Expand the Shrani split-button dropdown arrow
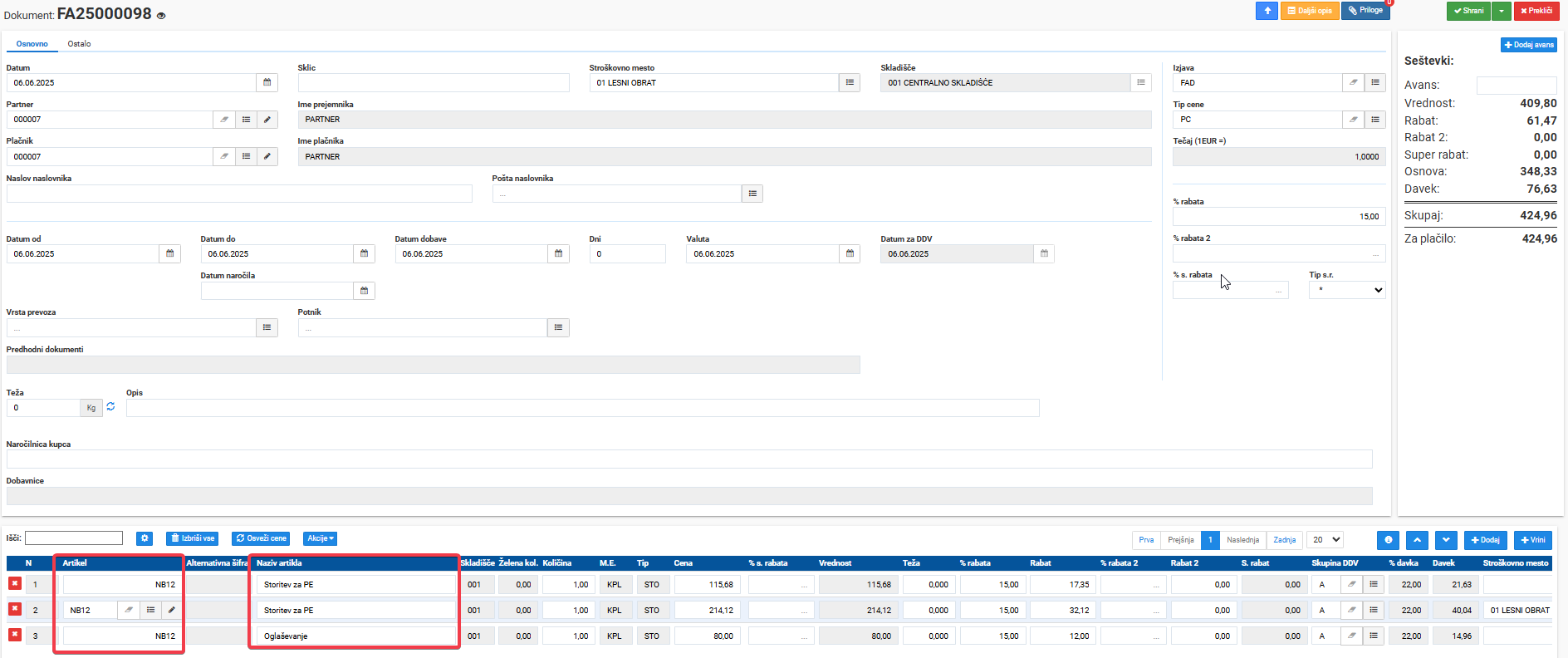This screenshot has height=658, width=1568. 1502,11
